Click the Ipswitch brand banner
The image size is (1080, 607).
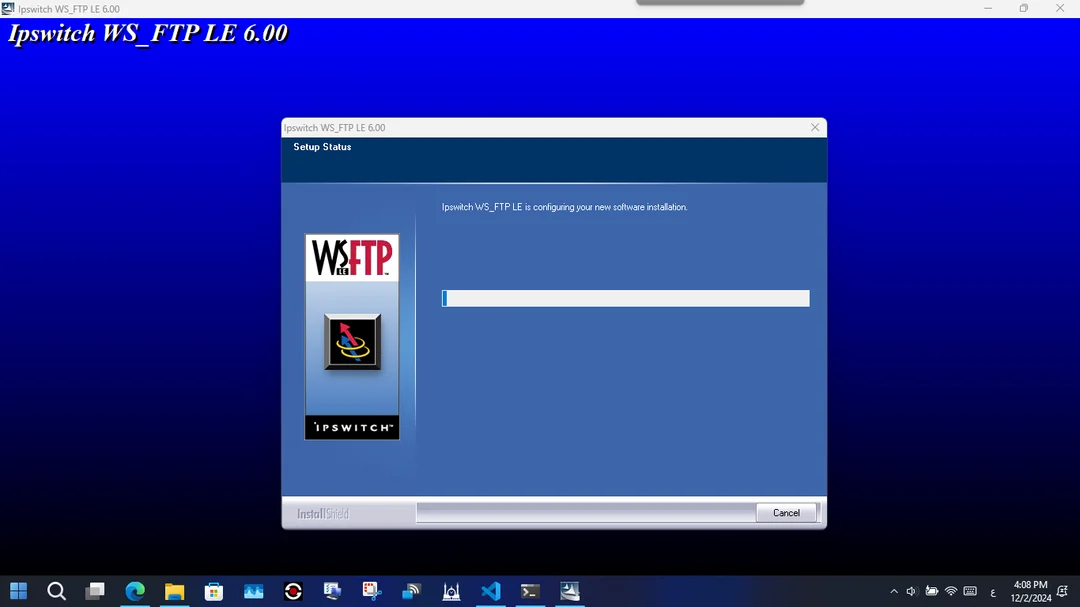coord(352,427)
